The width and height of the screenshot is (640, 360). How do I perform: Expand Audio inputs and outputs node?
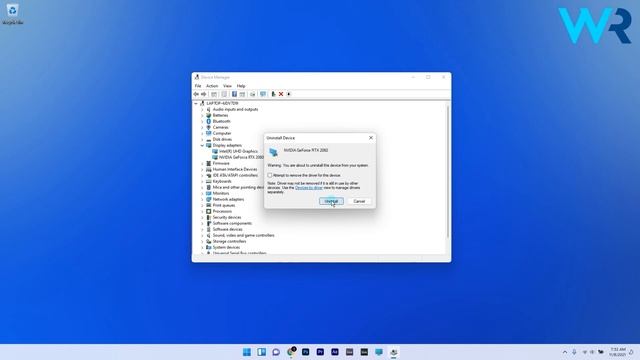pyautogui.click(x=202, y=109)
